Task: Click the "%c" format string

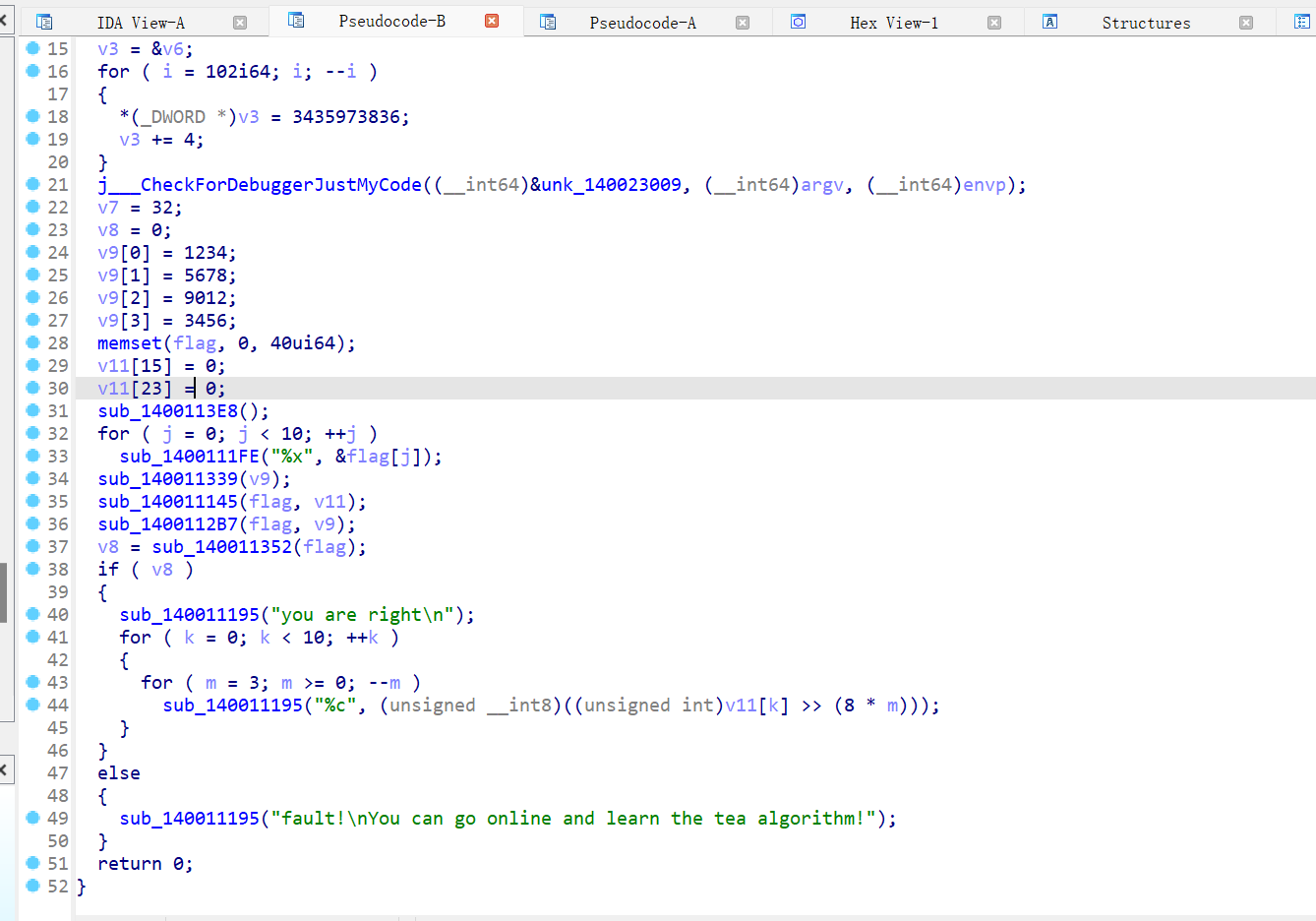Action: pos(335,706)
